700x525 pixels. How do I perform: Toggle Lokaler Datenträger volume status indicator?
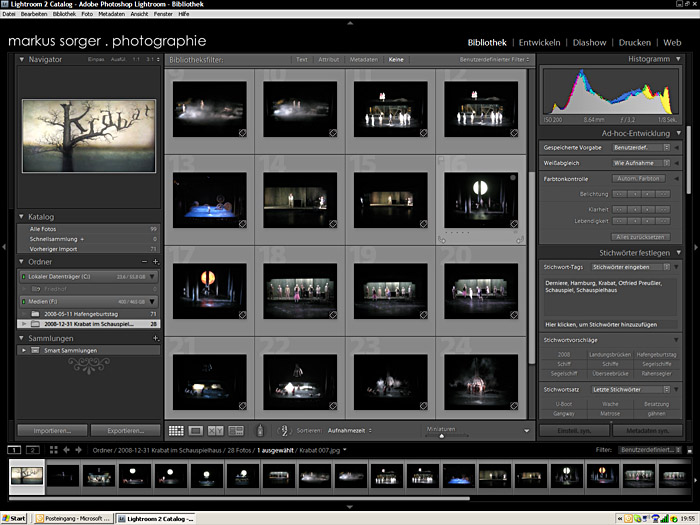point(24,277)
